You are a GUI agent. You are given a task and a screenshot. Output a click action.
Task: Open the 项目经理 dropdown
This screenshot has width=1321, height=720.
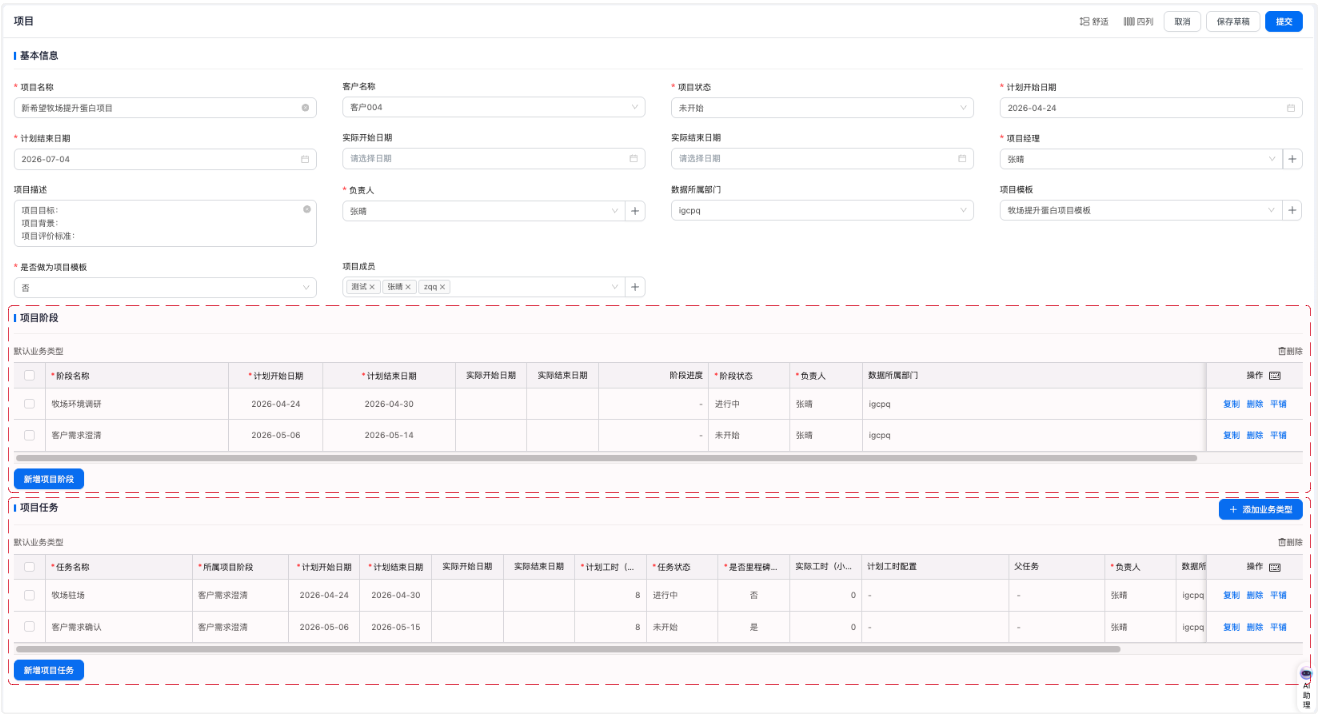[x=1141, y=158]
